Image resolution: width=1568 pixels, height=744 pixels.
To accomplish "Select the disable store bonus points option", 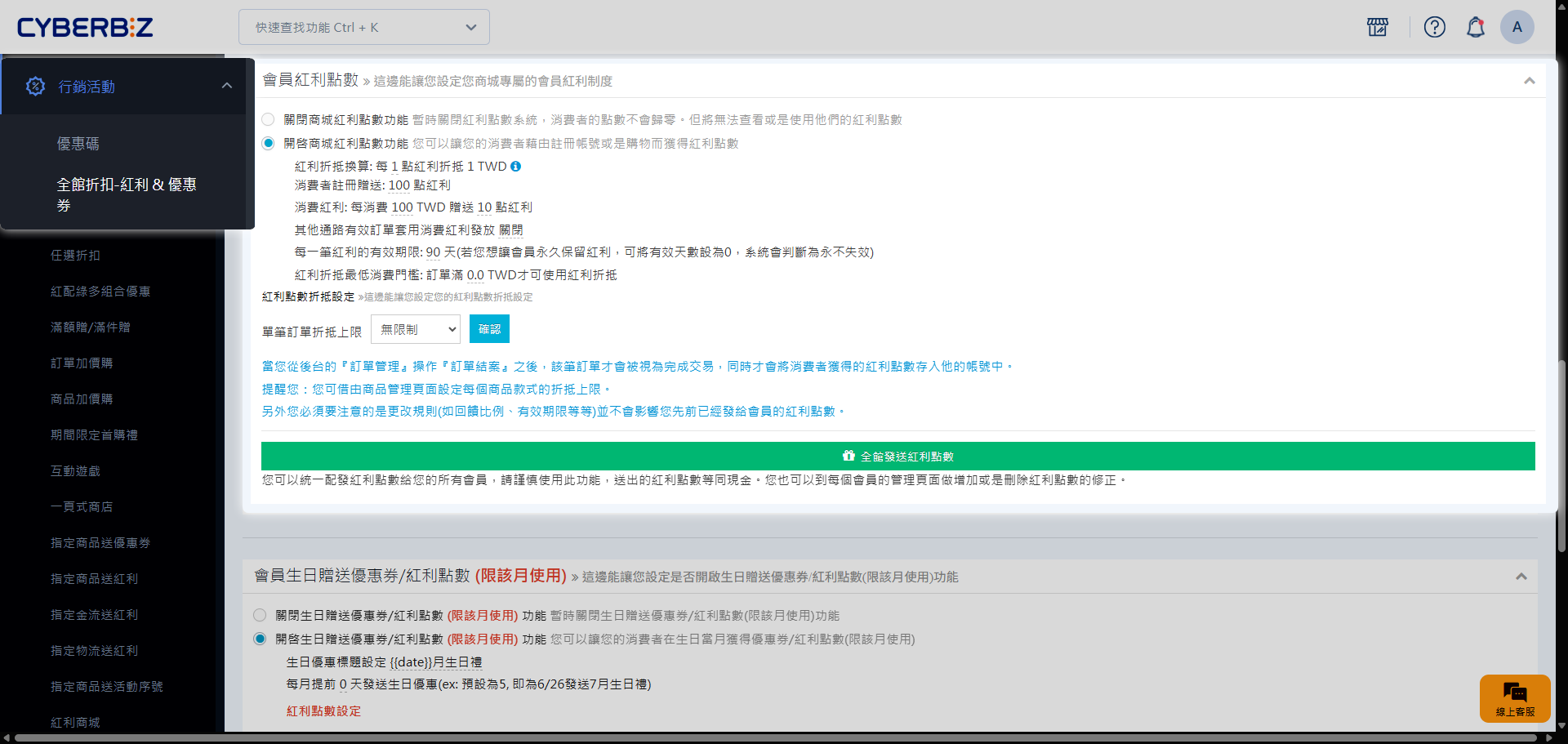I will [268, 120].
